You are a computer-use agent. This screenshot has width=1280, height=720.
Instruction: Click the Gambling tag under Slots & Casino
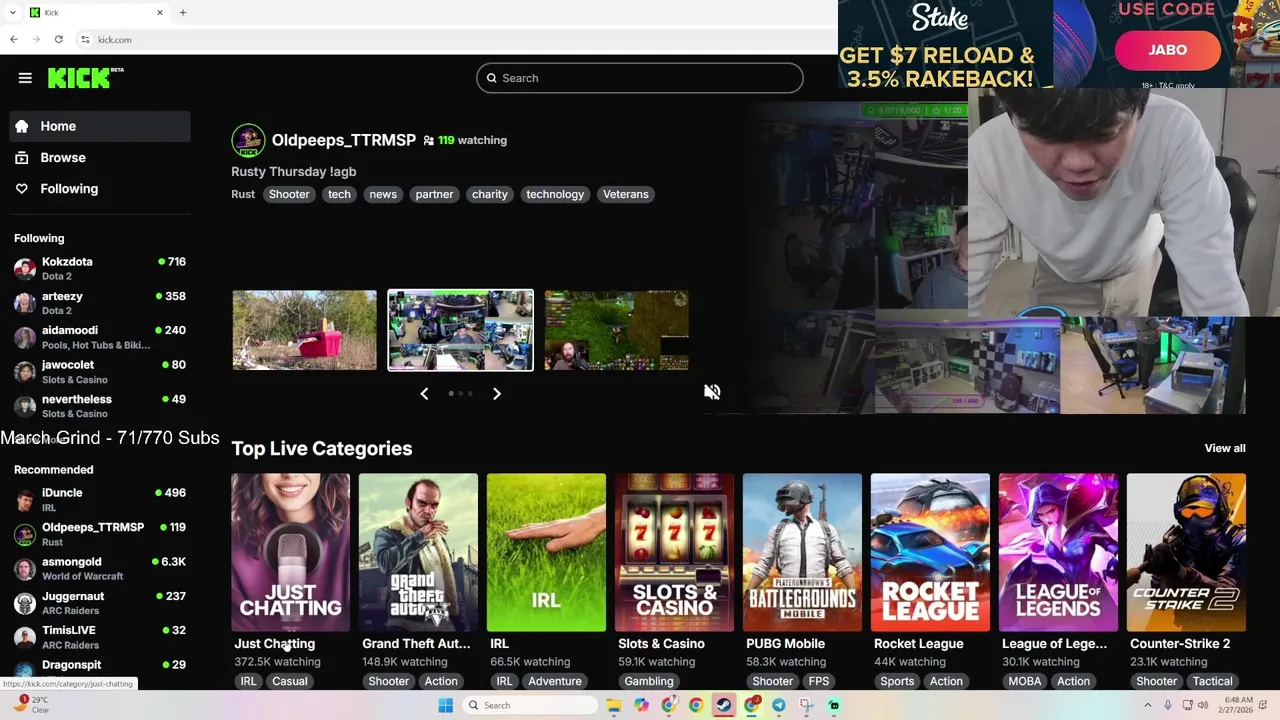(649, 681)
